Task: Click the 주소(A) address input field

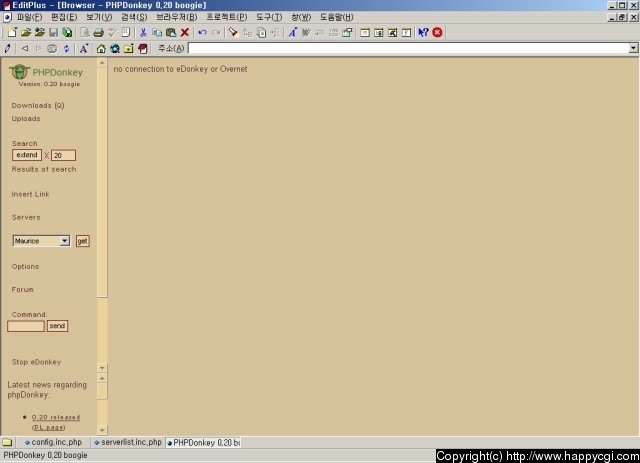Action: 408,48
